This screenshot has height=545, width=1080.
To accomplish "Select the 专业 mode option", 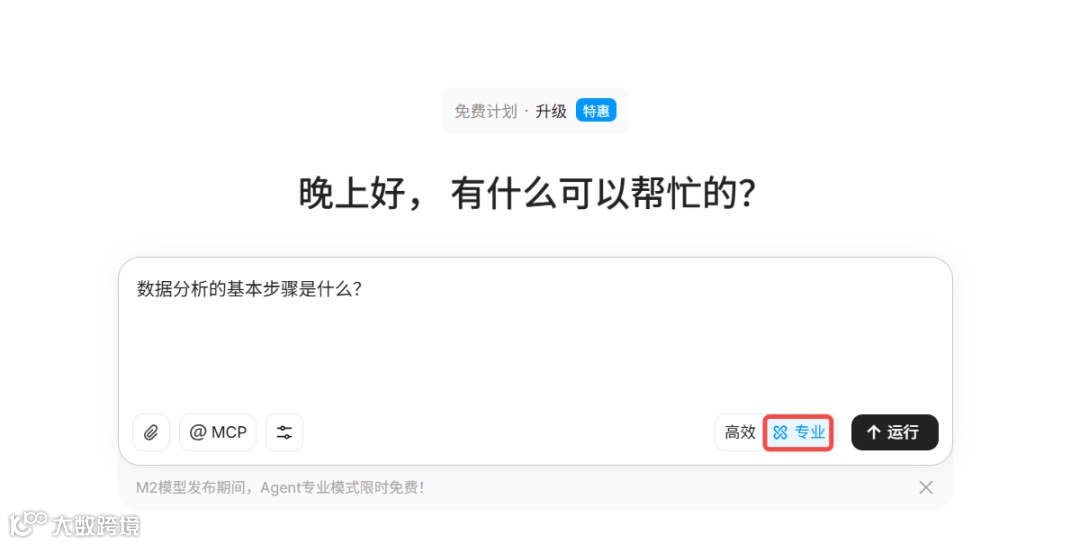I will [798, 433].
